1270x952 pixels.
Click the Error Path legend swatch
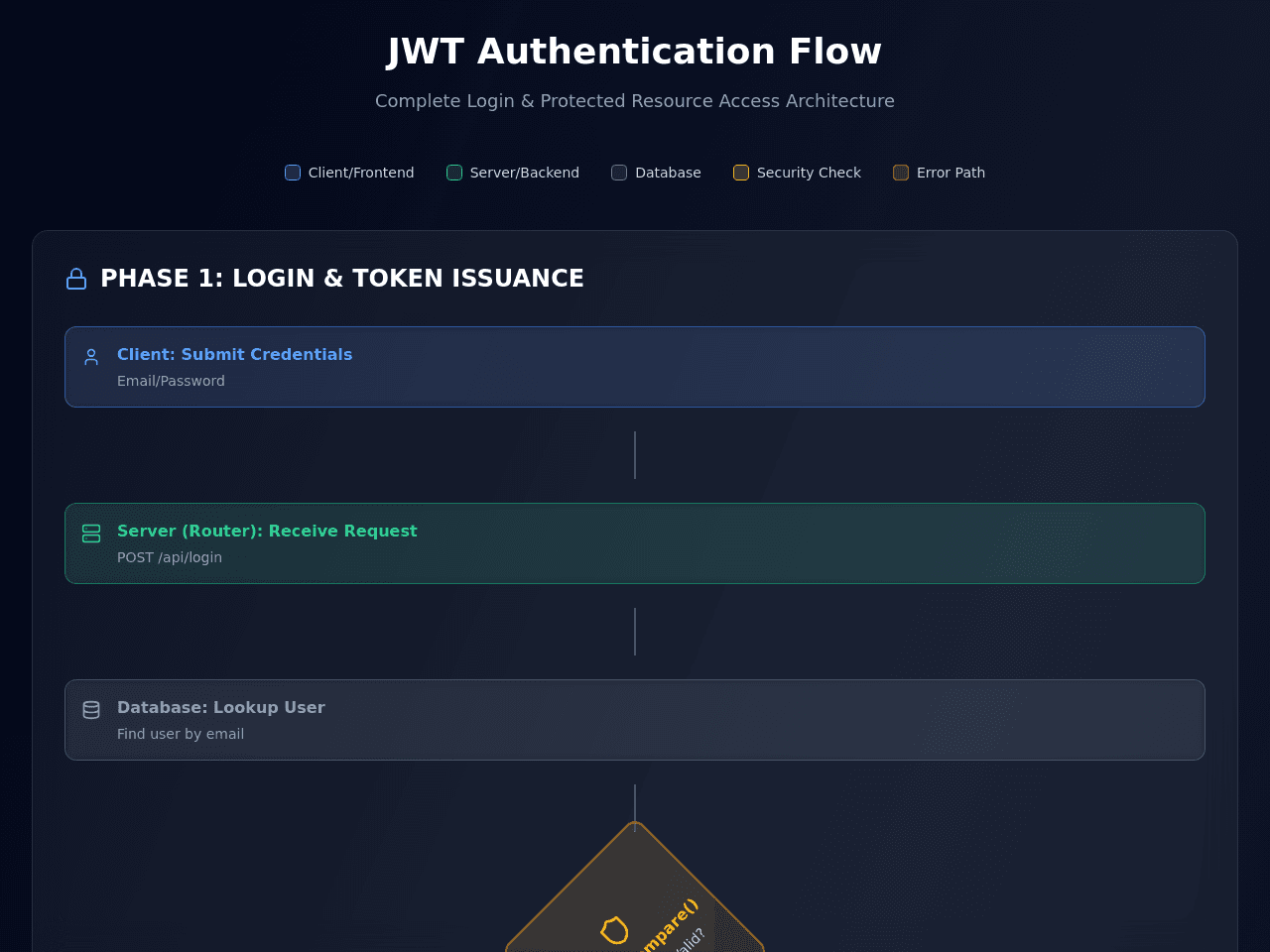901,173
